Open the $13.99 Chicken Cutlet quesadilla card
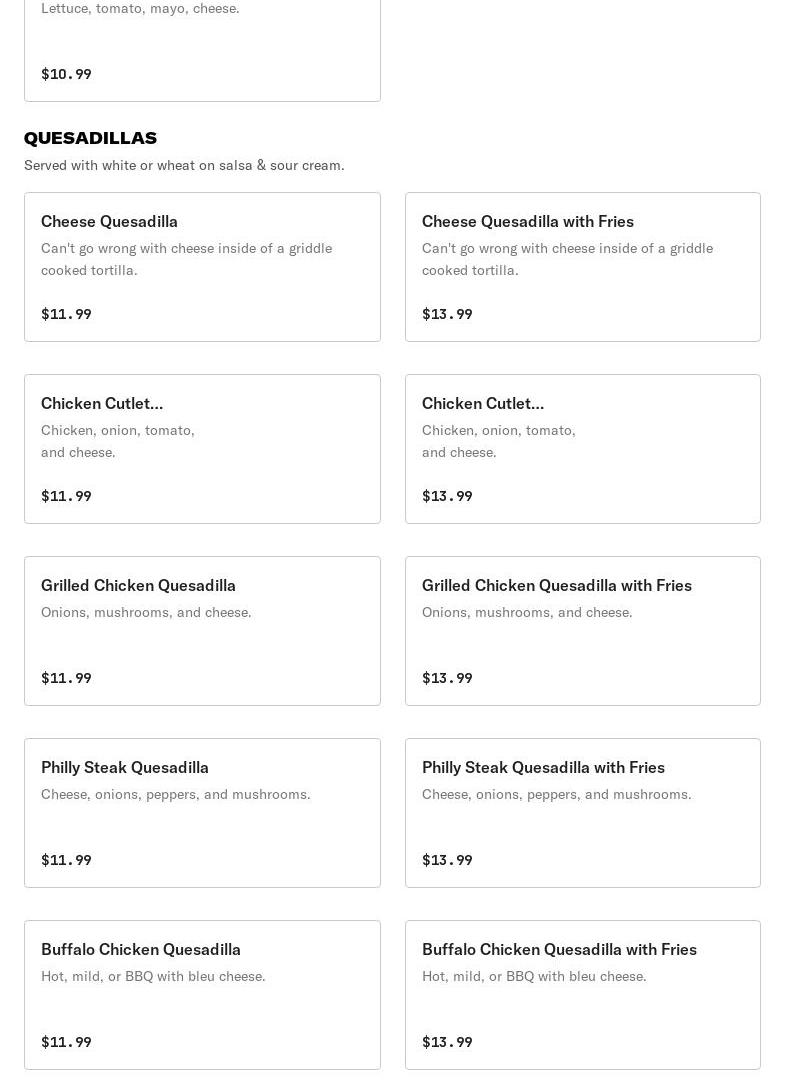This screenshot has width=785, height=1090. [x=583, y=449]
